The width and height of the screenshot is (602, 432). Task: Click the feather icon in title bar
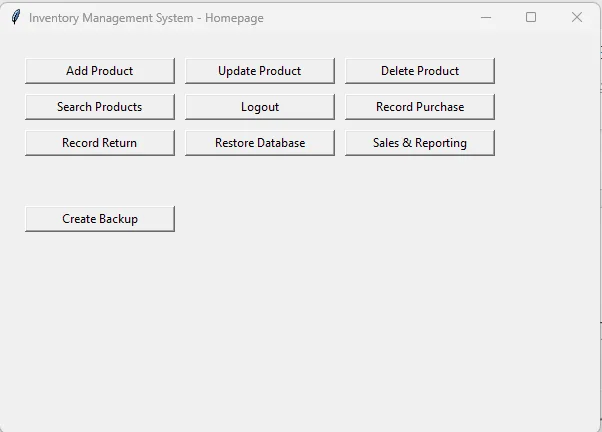click(15, 17)
